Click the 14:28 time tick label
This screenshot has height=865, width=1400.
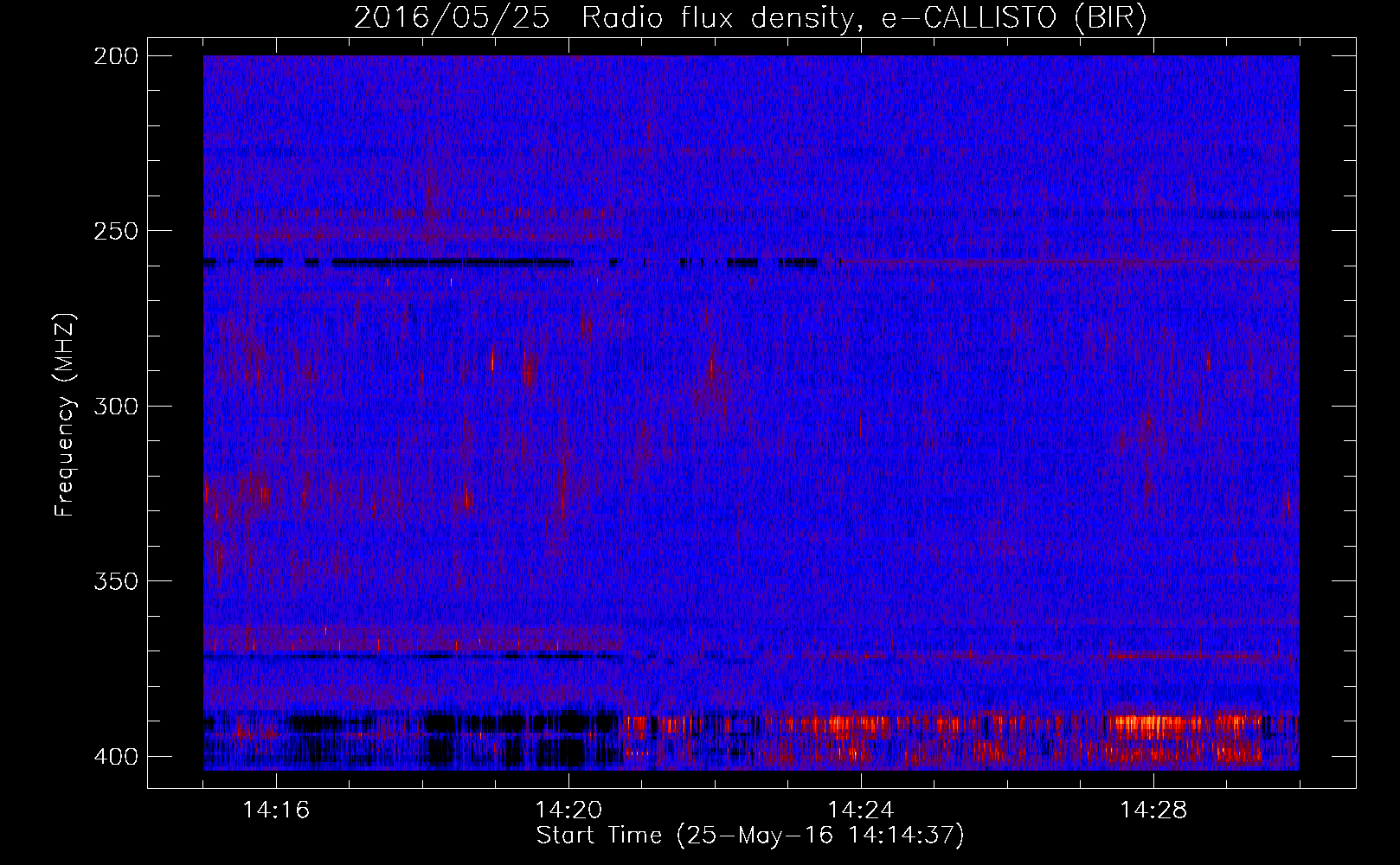[1153, 811]
